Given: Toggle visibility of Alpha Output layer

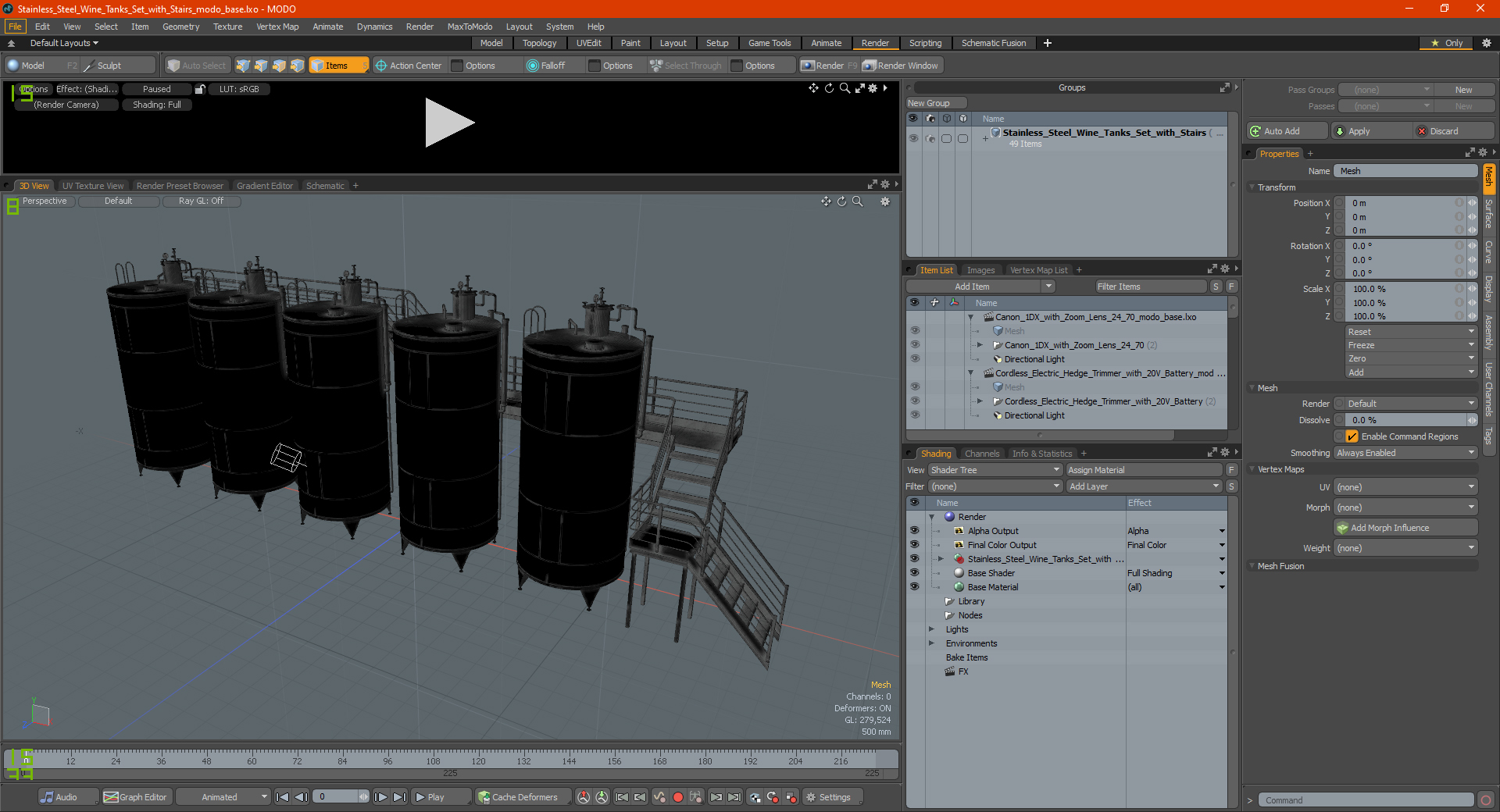Looking at the screenshot, I should click(914, 531).
